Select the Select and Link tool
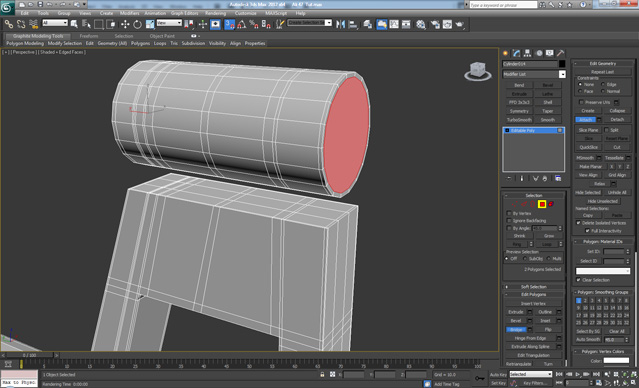The image size is (639, 388). (9, 24)
